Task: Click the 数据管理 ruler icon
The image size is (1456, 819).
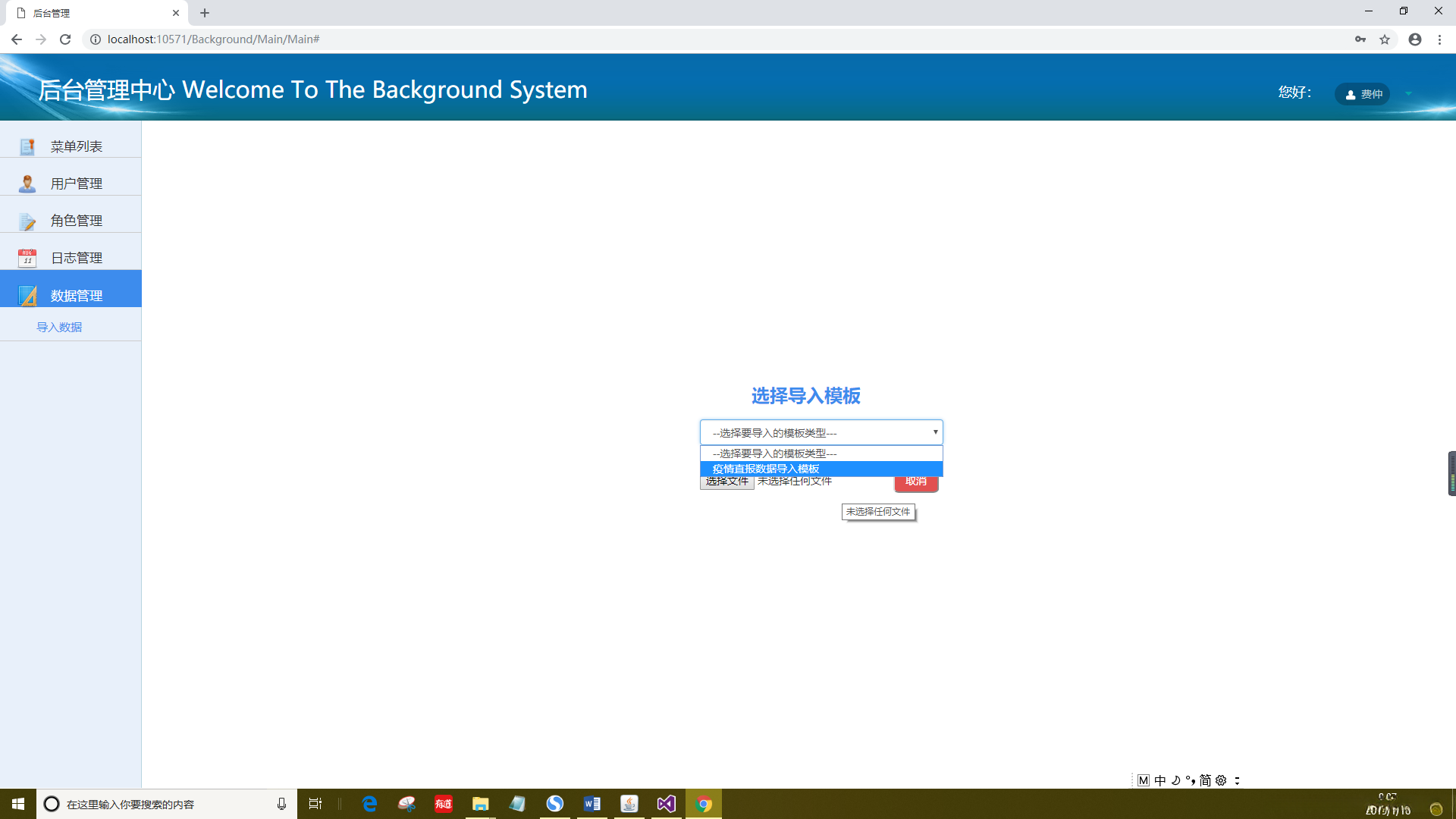Action: pyautogui.click(x=27, y=295)
